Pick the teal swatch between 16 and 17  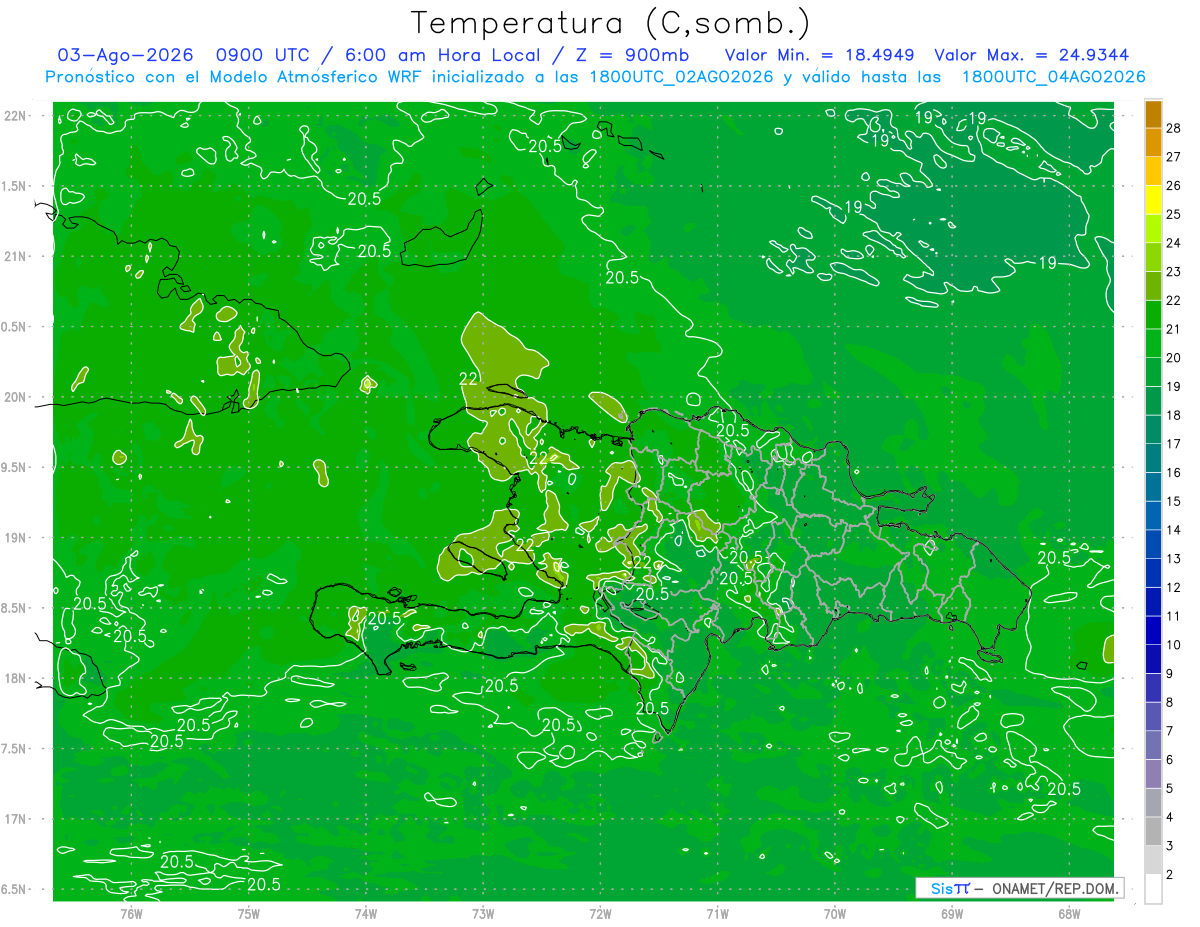(x=1153, y=458)
